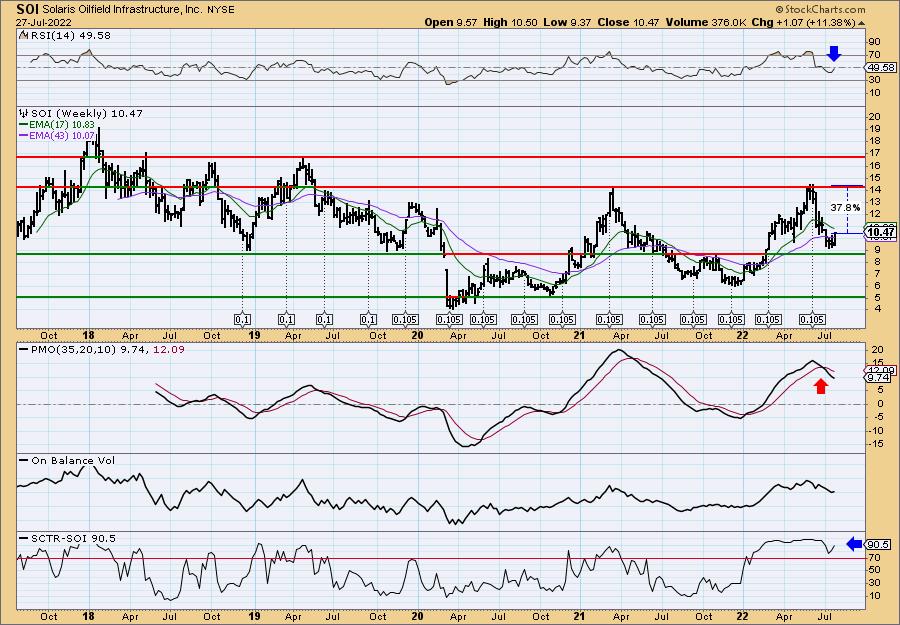Image resolution: width=900 pixels, height=625 pixels.
Task: Click the 37.8% upside target label
Action: [x=845, y=207]
